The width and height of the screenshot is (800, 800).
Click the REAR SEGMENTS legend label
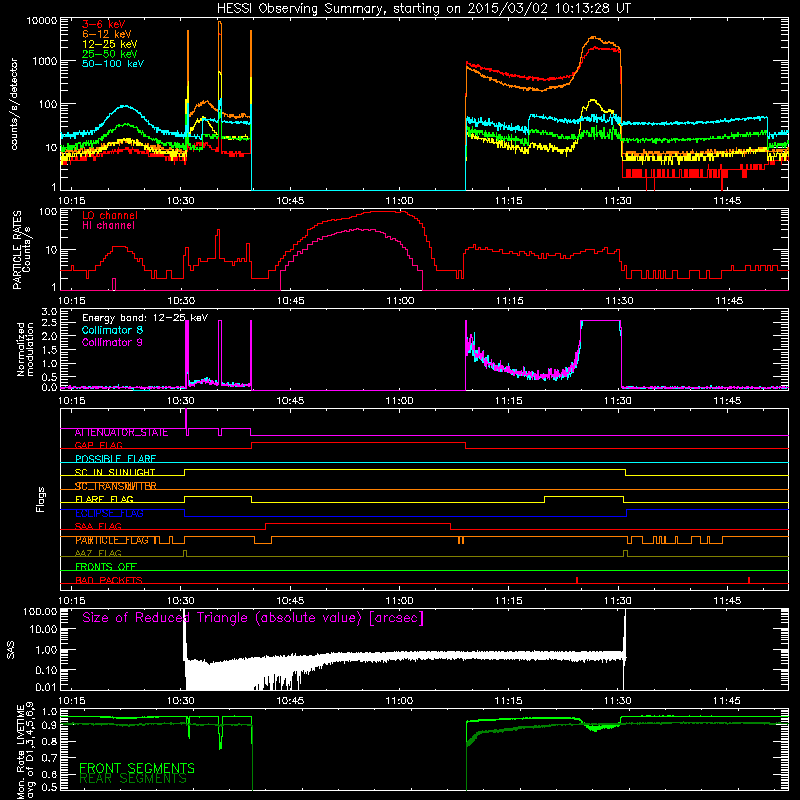133,779
